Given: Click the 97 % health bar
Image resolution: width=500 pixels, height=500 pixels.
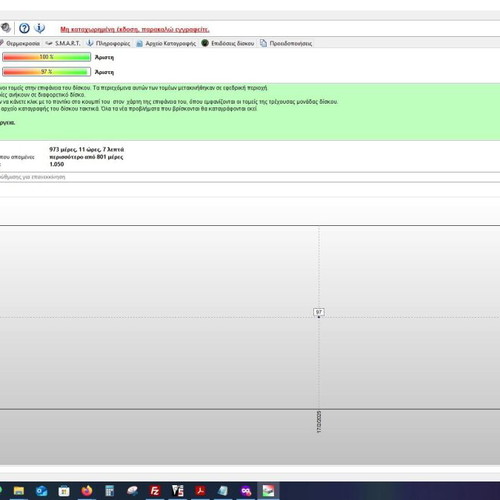Looking at the screenshot, I should coord(46,72).
